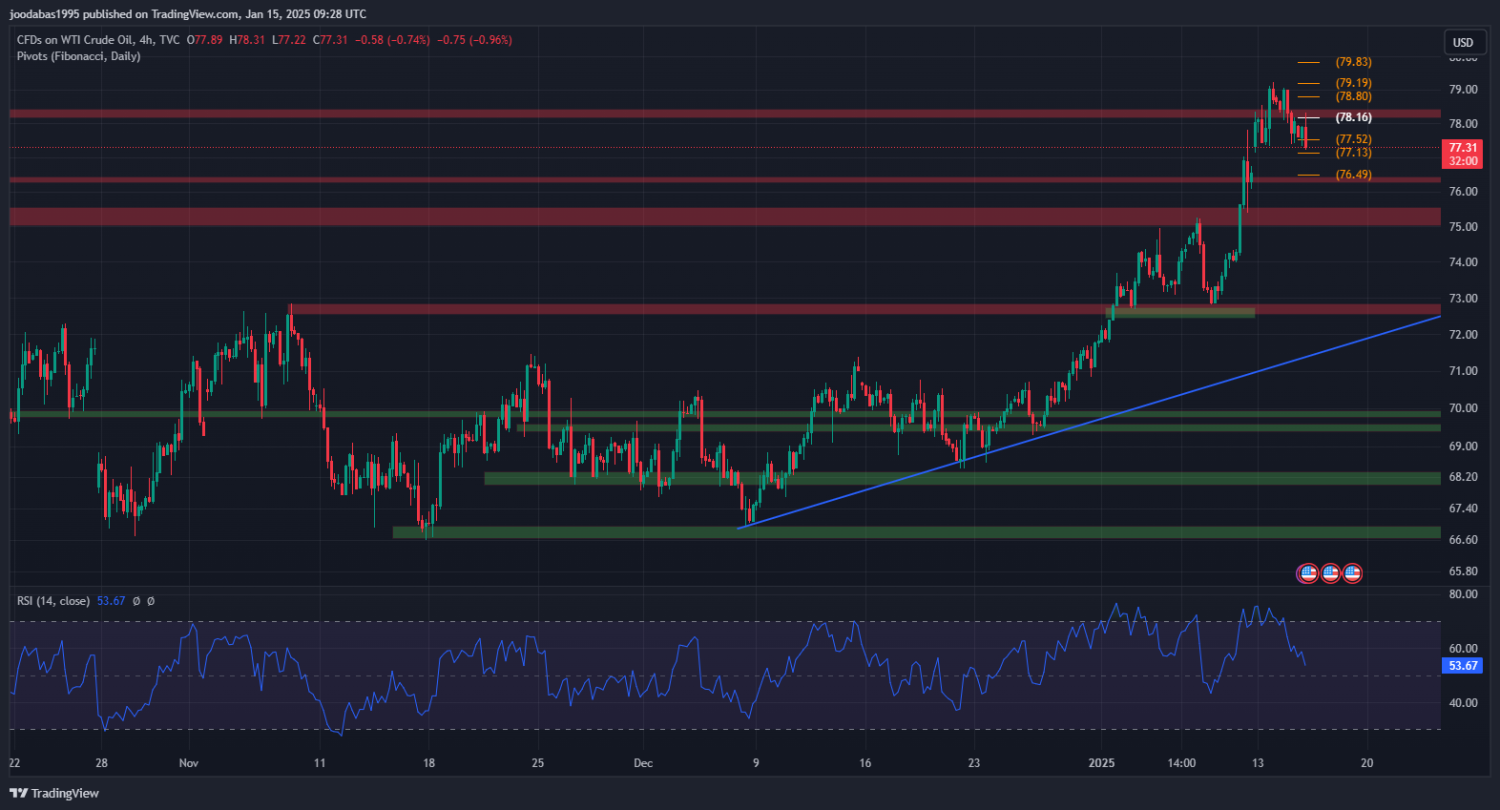The width and height of the screenshot is (1500, 810).
Task: Click the 79.19 pivot level label
Action: 1353,83
